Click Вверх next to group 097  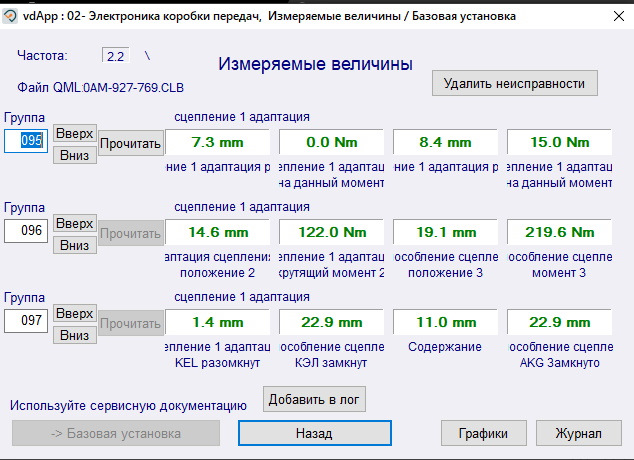coord(75,313)
